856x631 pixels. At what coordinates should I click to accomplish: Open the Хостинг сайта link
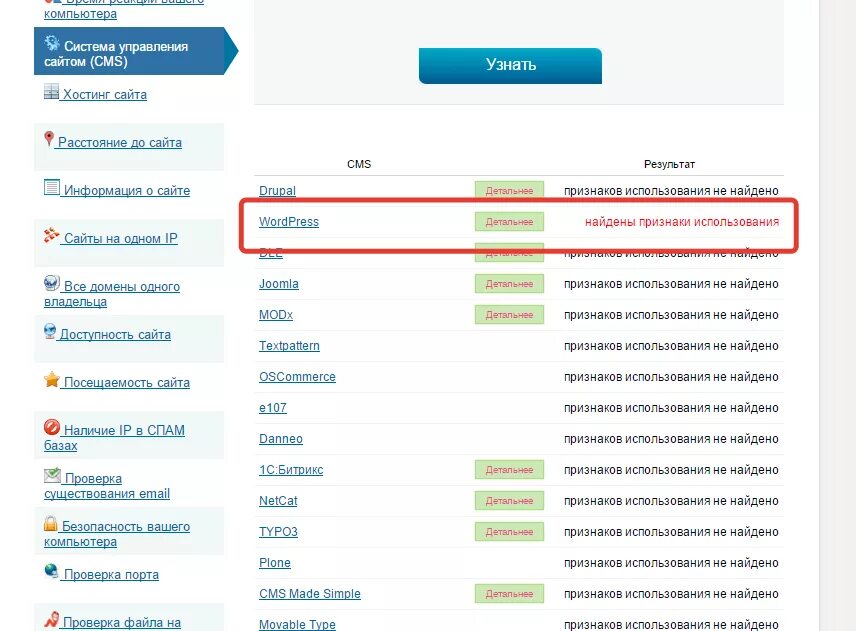tap(105, 94)
